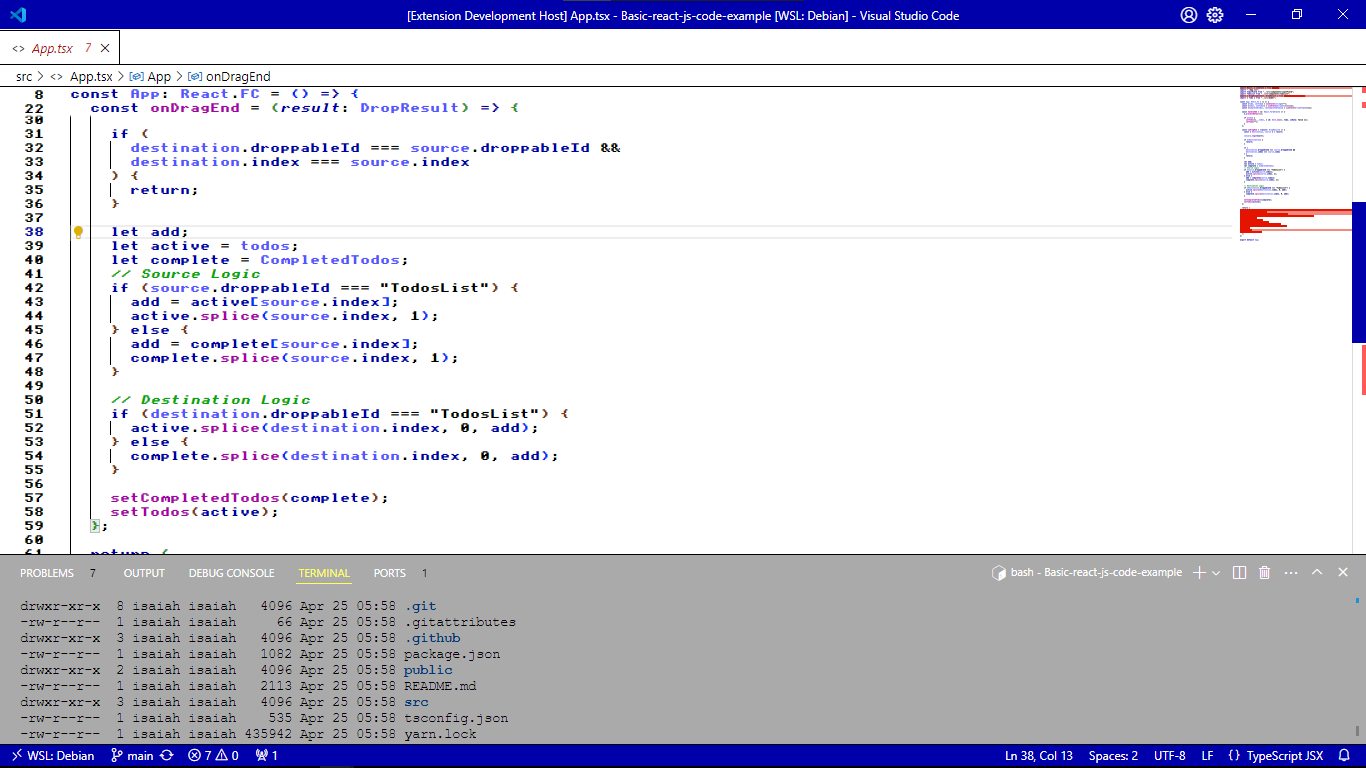Synchronize changes with the sync icon

[x=167, y=756]
